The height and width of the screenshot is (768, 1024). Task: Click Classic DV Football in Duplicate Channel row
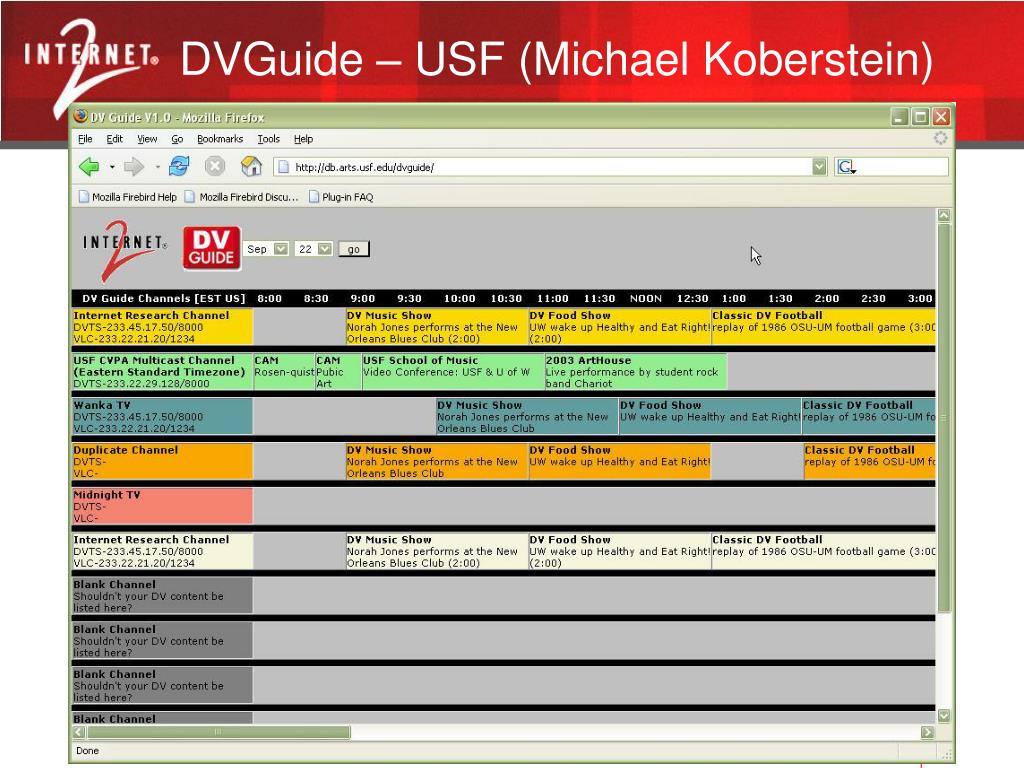click(x=870, y=462)
